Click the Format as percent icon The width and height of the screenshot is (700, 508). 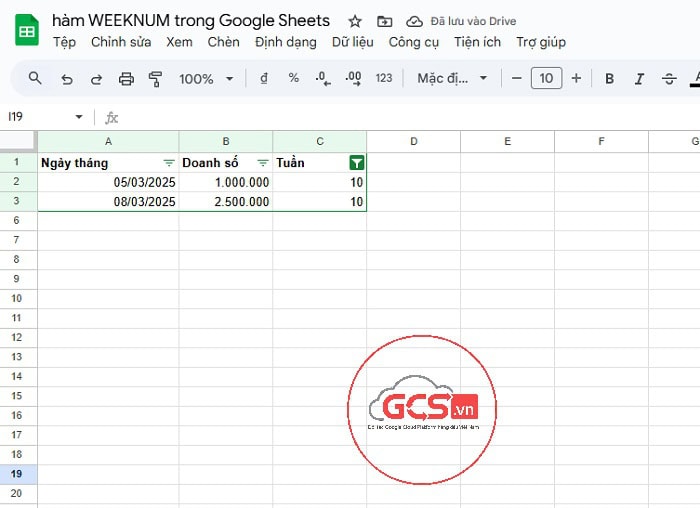point(293,79)
